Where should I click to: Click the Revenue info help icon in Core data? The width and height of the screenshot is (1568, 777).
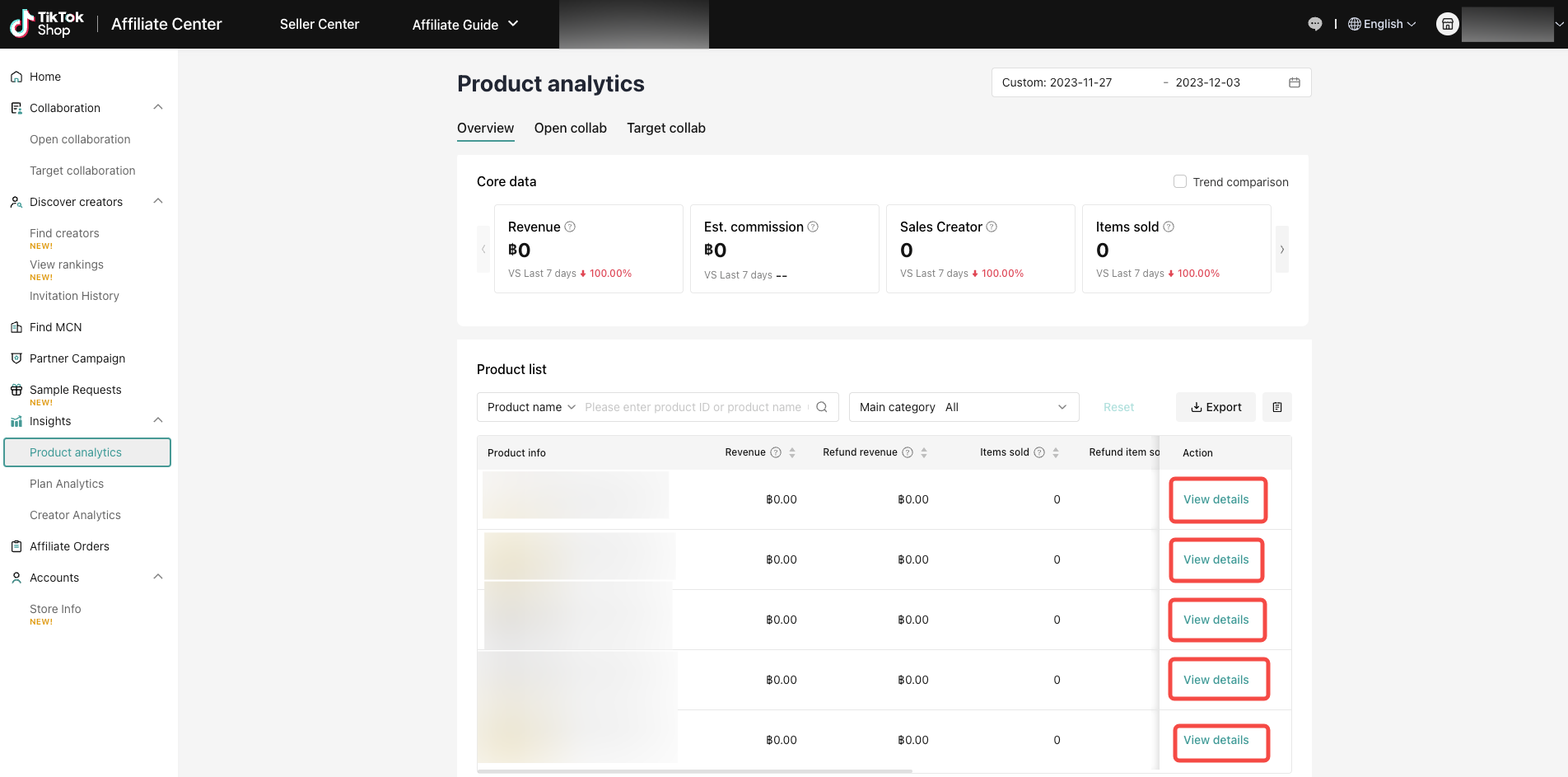pos(570,227)
